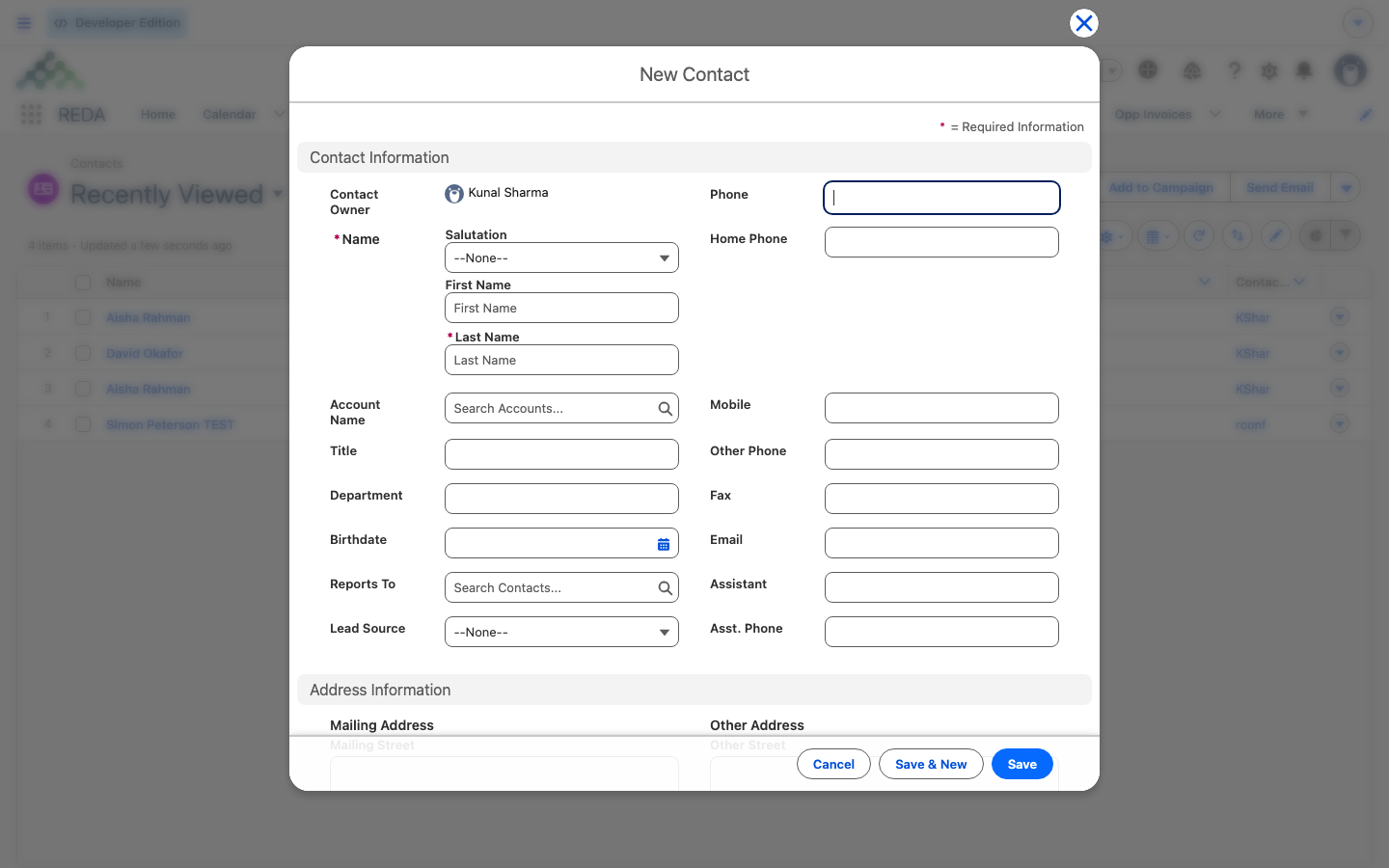
Task: Open the Lead Source dropdown
Action: tap(561, 632)
